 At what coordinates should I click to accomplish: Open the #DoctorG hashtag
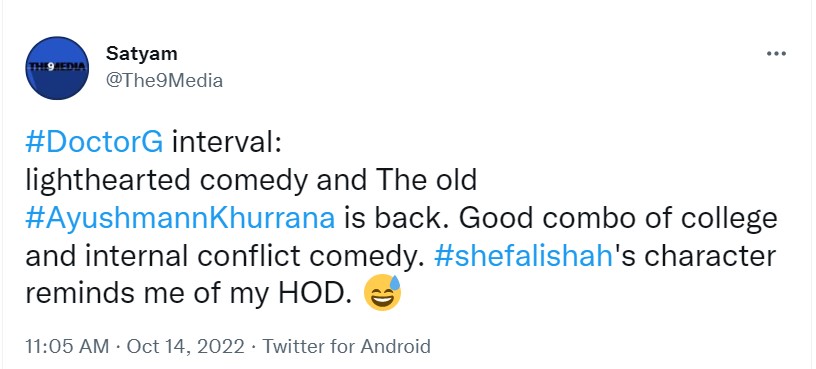pos(94,143)
